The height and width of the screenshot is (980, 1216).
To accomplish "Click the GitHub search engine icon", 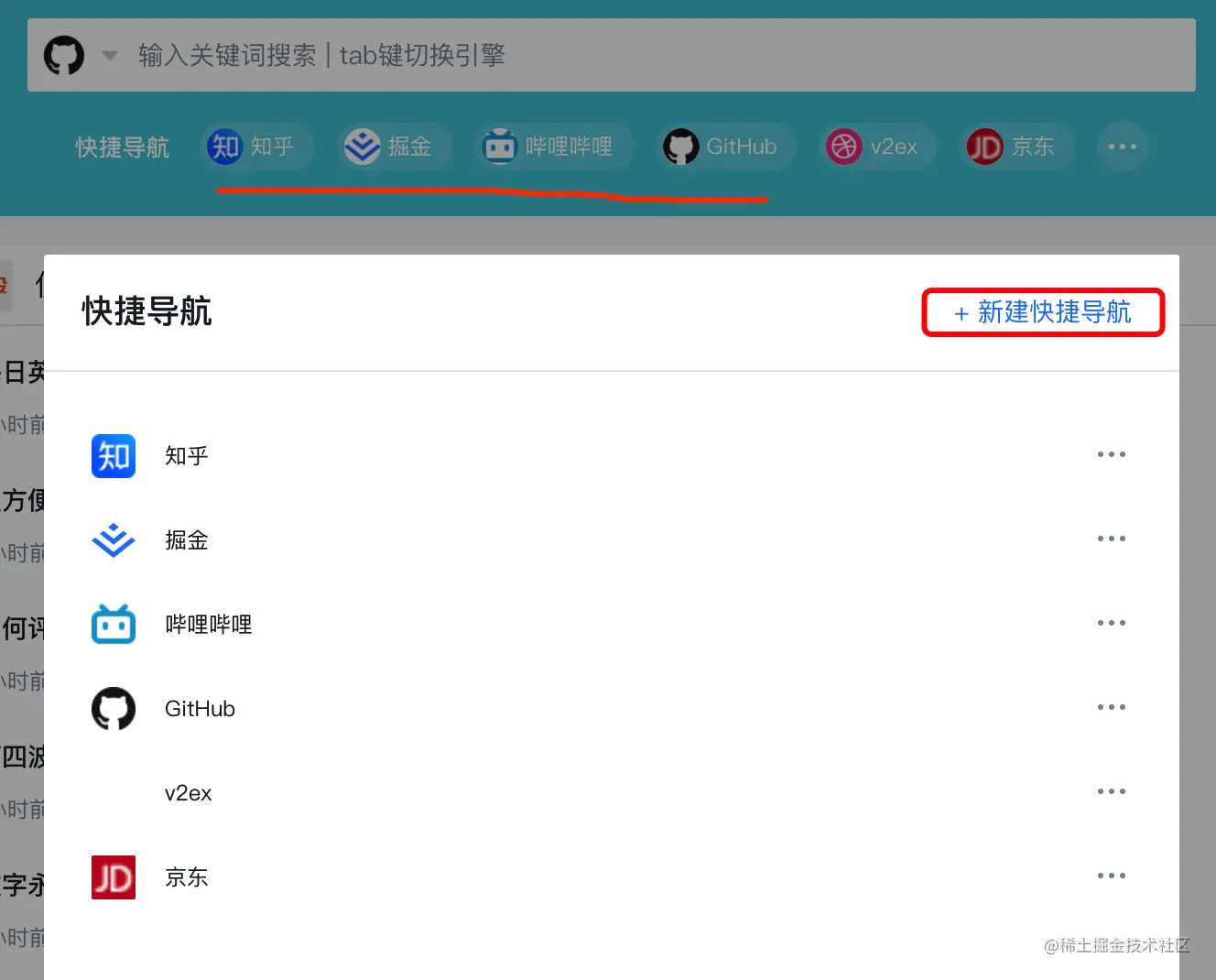I will [64, 55].
